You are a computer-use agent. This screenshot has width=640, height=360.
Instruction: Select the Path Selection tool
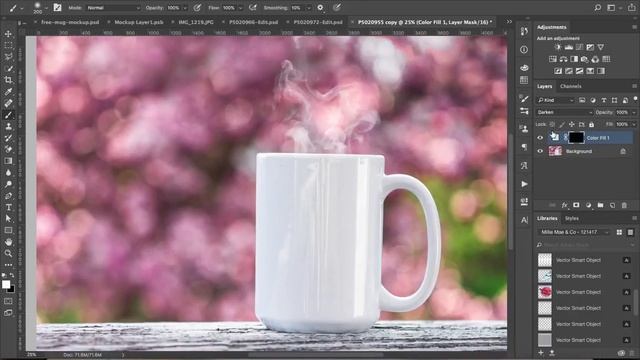pyautogui.click(x=8, y=219)
